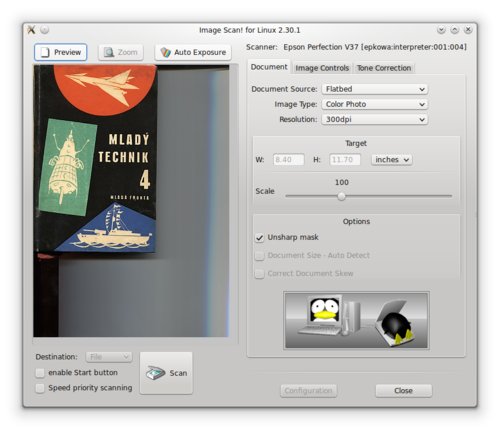The height and width of the screenshot is (430, 500).
Task: Toggle Document Size - Auto Detect checkbox
Action: pos(259,256)
